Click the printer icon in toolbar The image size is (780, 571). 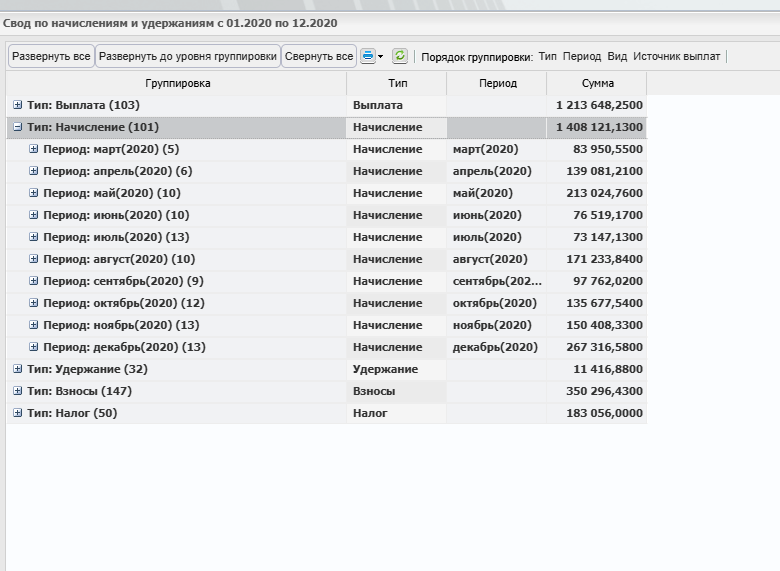click(x=368, y=56)
